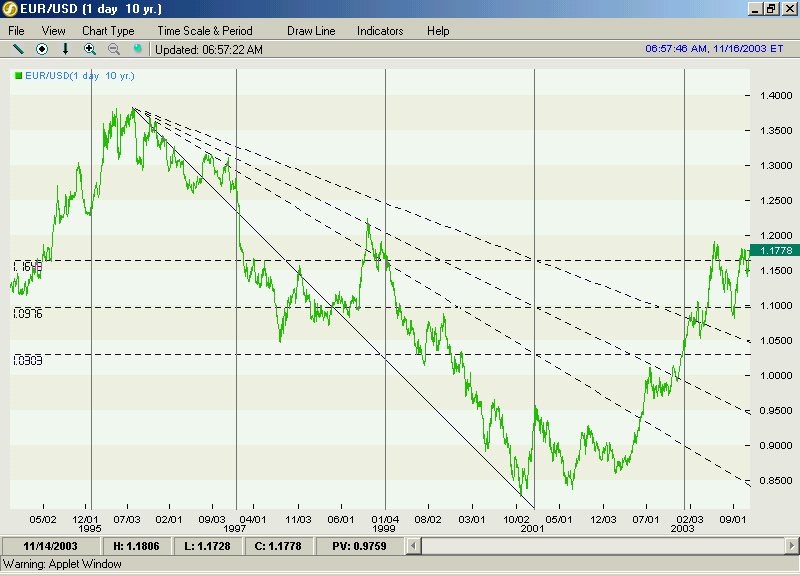Click the H: 1.1806 high value
The height and width of the screenshot is (576, 800).
136,546
